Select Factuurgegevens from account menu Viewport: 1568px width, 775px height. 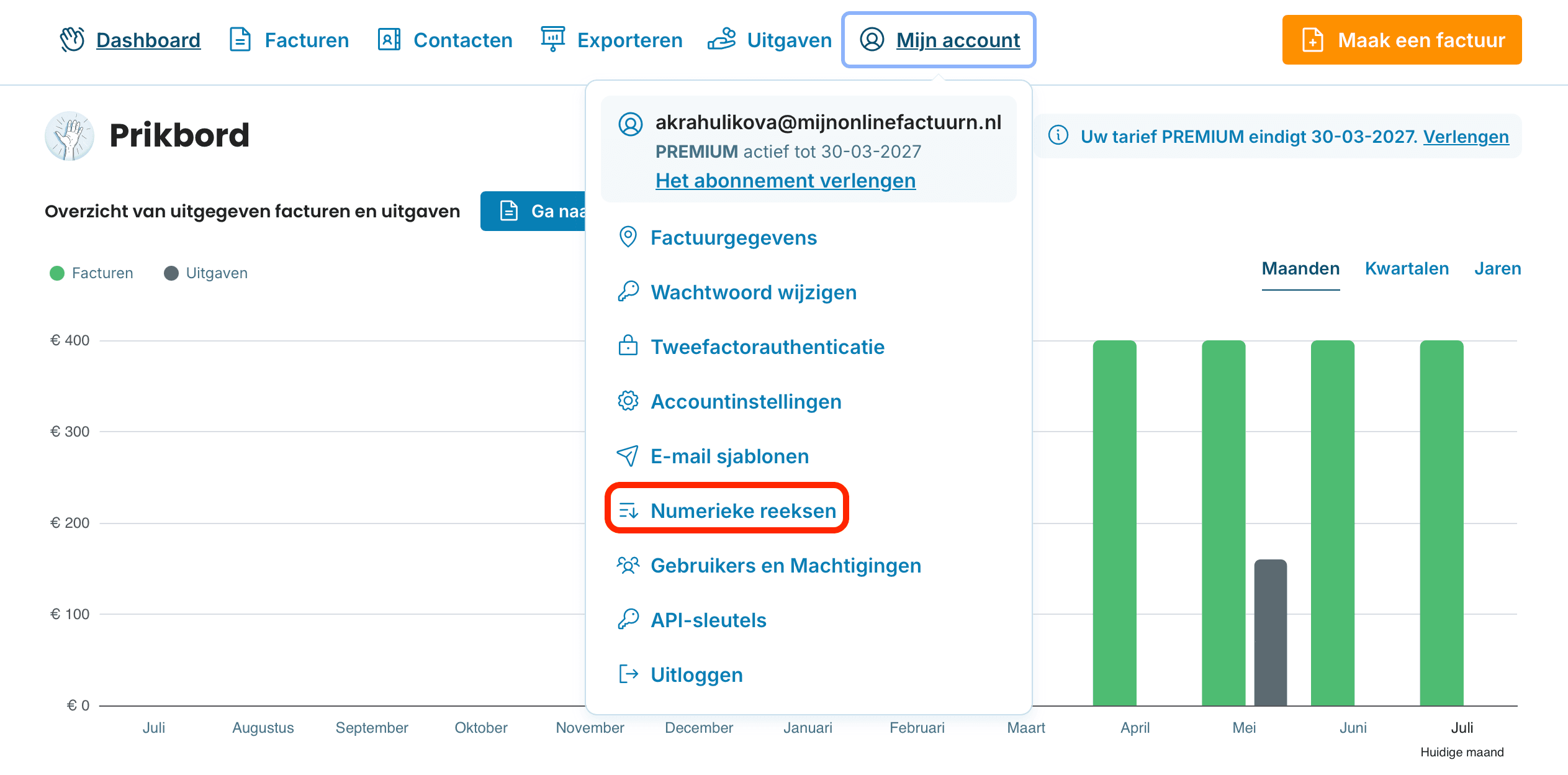[718, 237]
